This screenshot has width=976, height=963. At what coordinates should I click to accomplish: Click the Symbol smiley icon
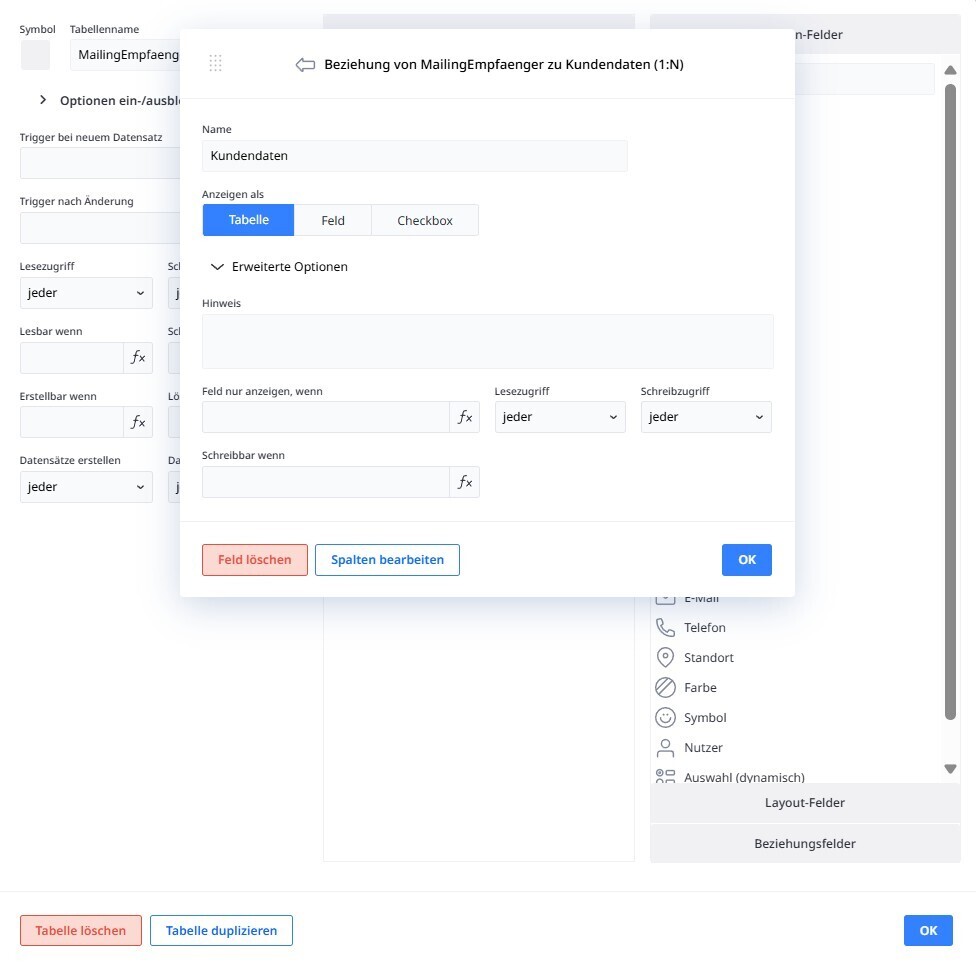665,717
